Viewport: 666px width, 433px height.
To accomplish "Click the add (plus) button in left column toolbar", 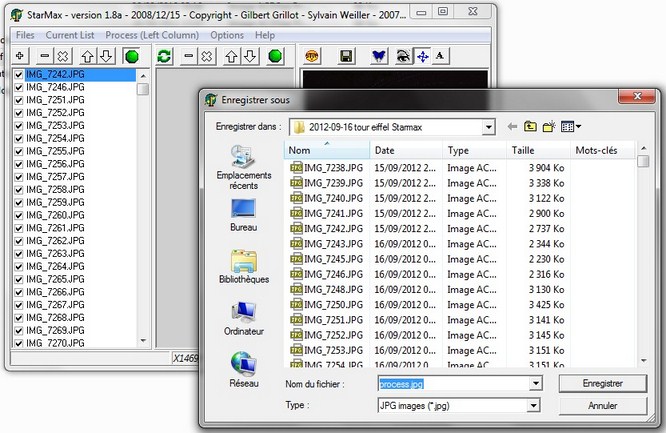I will [x=20, y=56].
